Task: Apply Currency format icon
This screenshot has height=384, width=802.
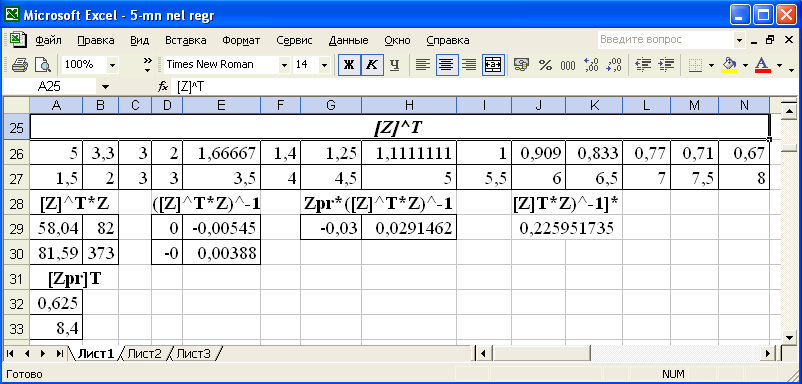Action: 521,65
